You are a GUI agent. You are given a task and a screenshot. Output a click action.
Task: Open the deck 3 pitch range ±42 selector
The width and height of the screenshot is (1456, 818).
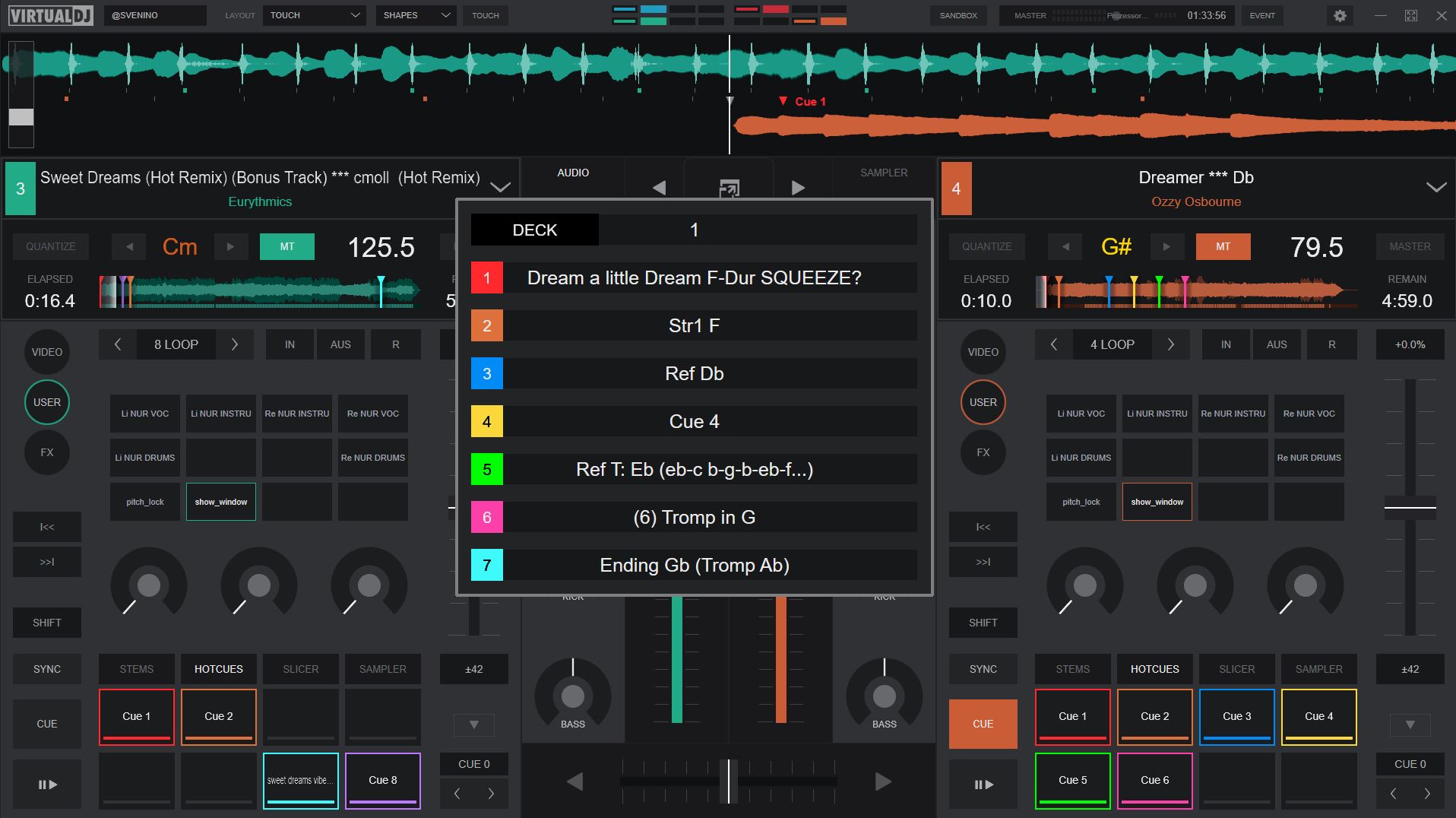click(x=474, y=669)
